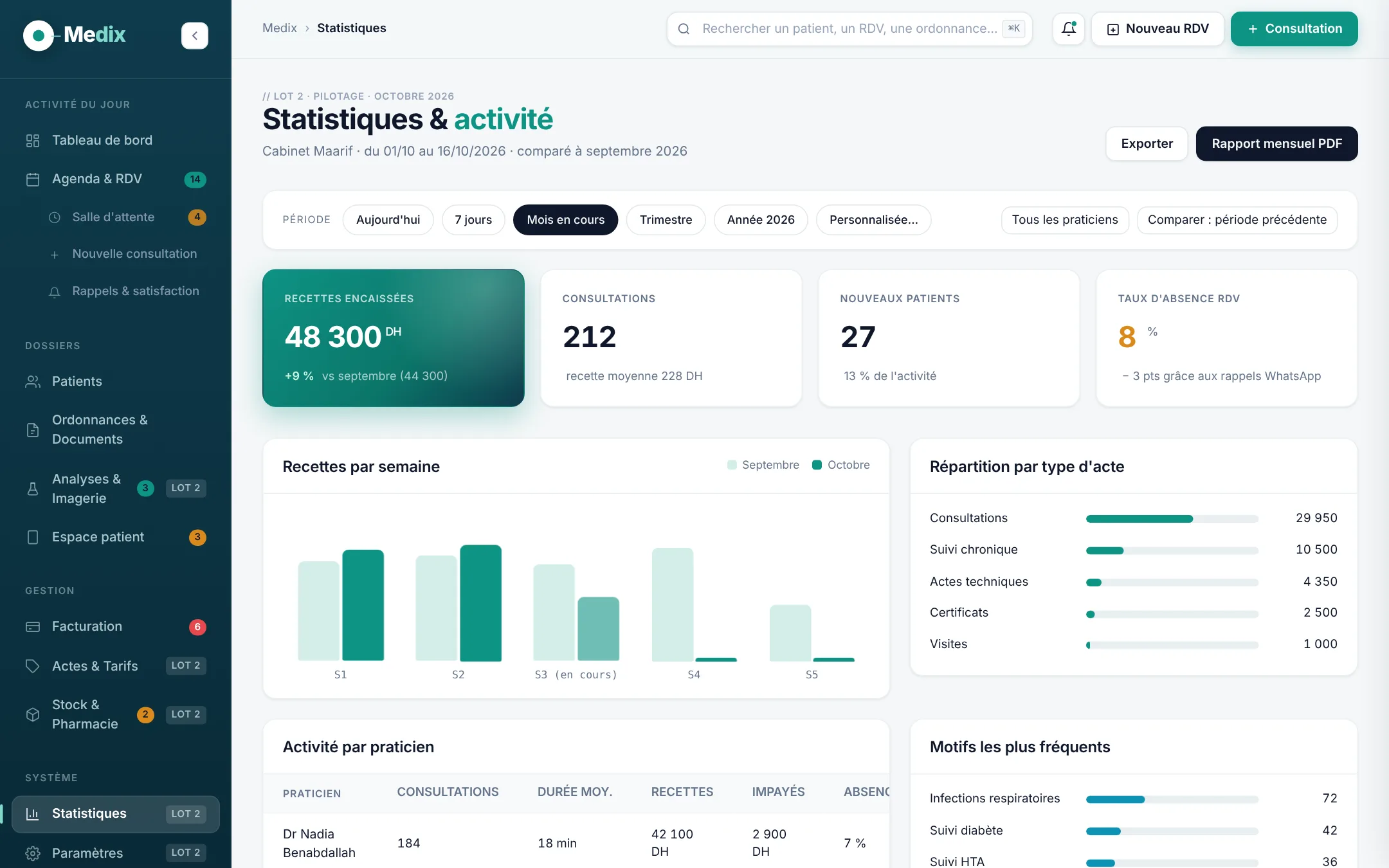Click the Nouveau RDV button
This screenshot has height=868, width=1389.
[x=1157, y=29]
